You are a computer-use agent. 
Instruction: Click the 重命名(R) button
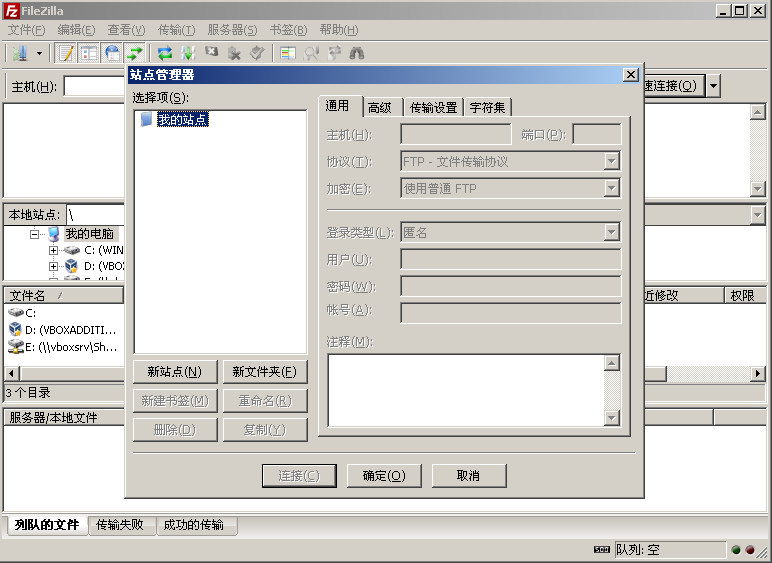tap(265, 401)
